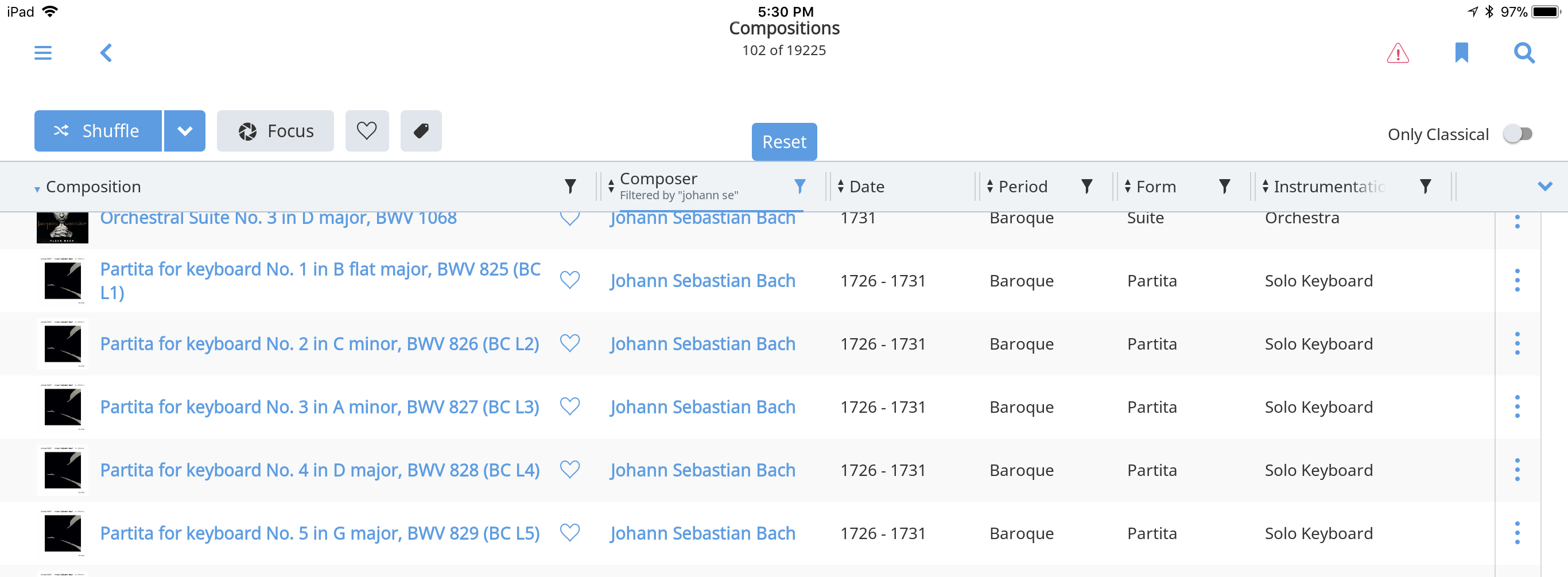Expand the Shuffle options dropdown arrow
Image resolution: width=1568 pixels, height=577 pixels.
[184, 131]
